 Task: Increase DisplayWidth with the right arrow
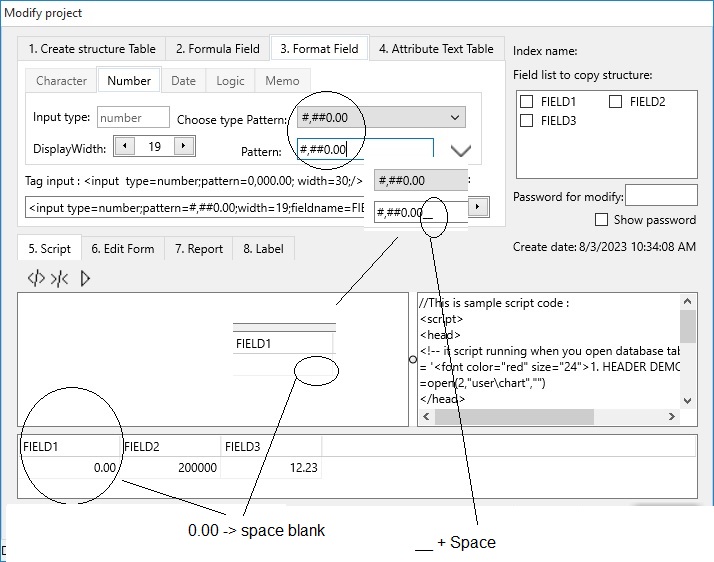click(183, 146)
